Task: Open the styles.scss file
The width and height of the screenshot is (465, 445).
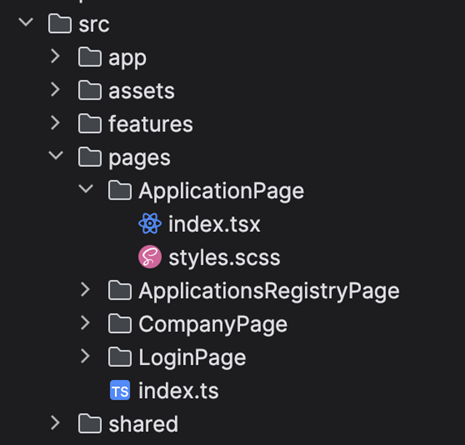Action: [x=224, y=258]
